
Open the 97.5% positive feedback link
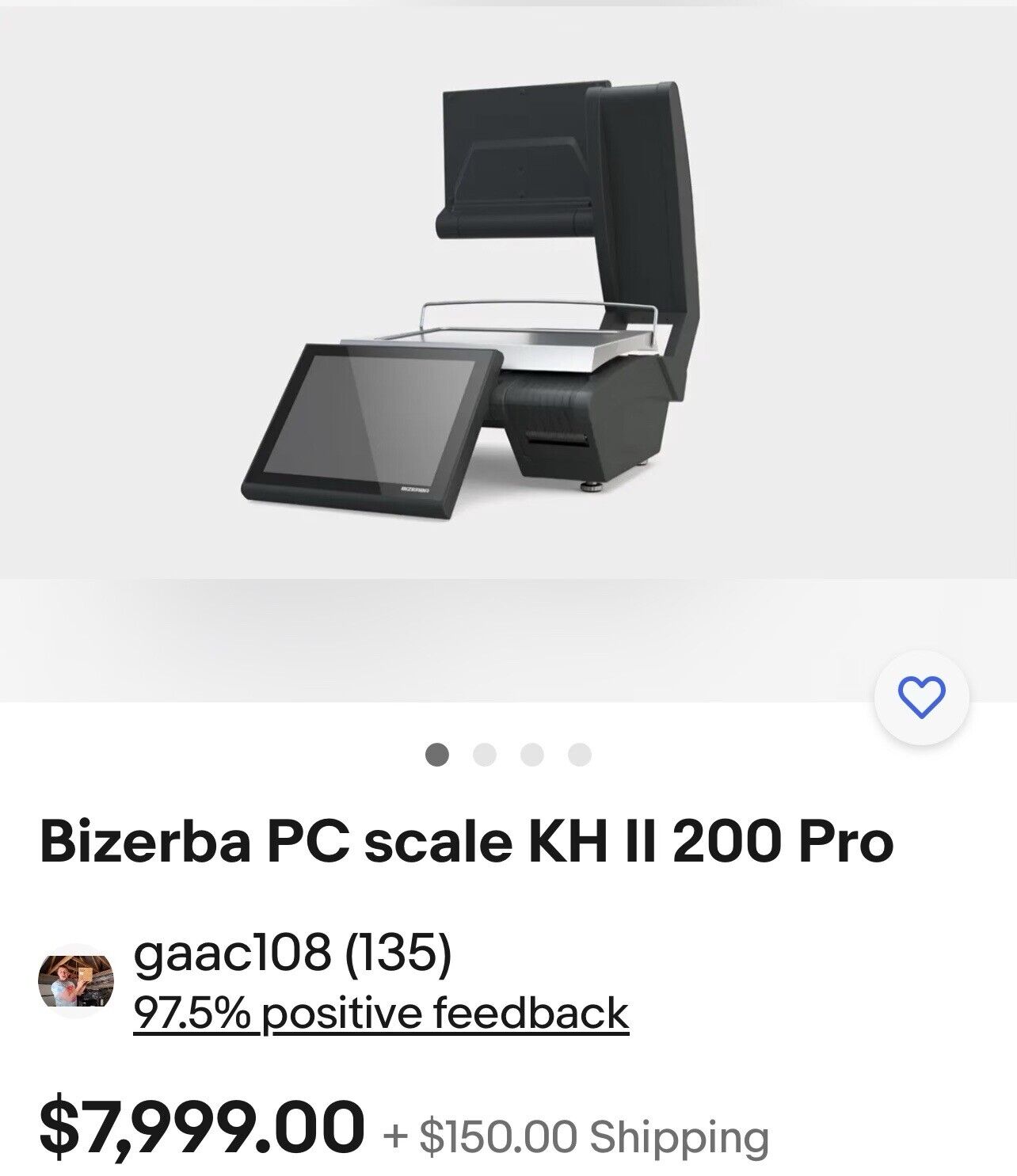pyautogui.click(x=381, y=1013)
